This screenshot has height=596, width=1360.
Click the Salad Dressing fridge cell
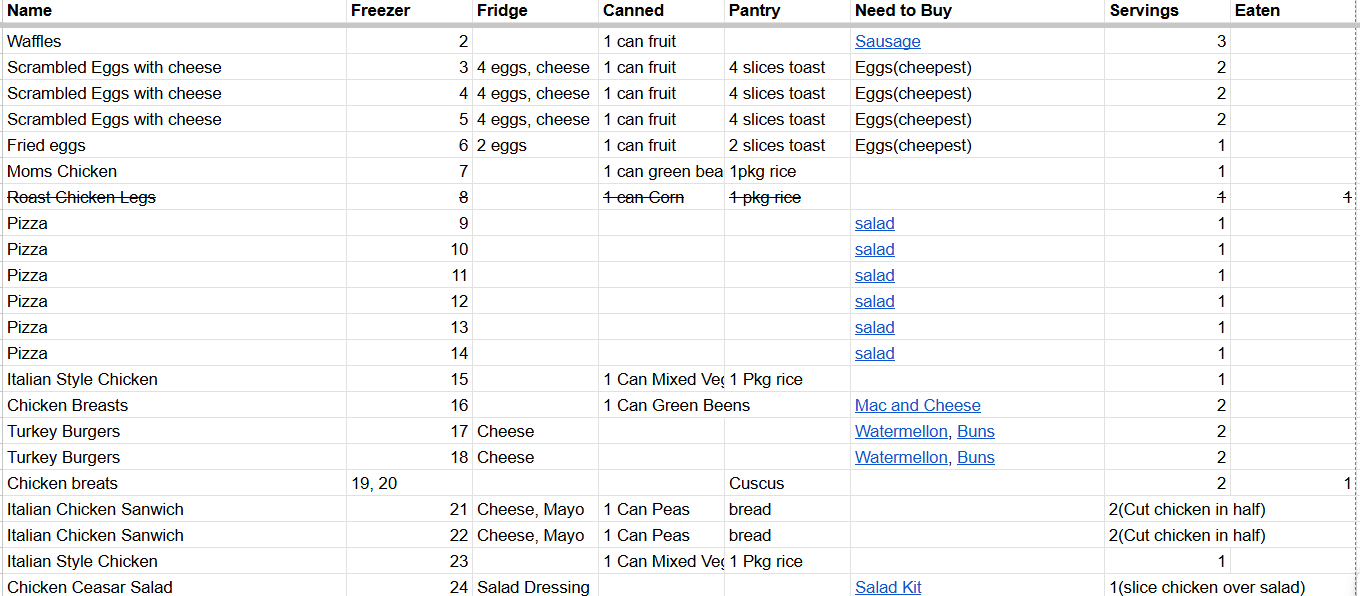click(533, 587)
